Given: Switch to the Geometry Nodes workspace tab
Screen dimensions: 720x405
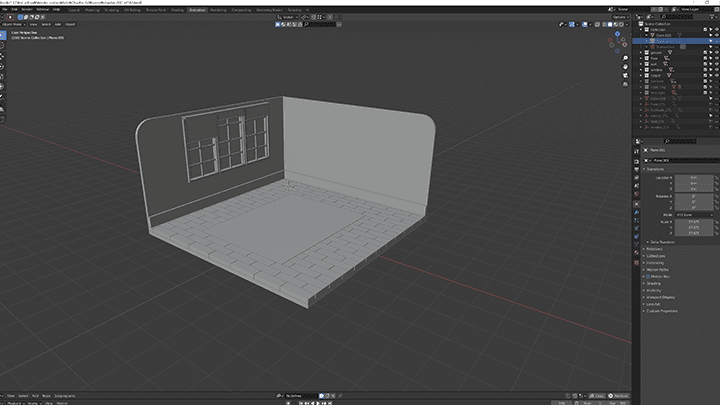Looking at the screenshot, I should (270, 10).
